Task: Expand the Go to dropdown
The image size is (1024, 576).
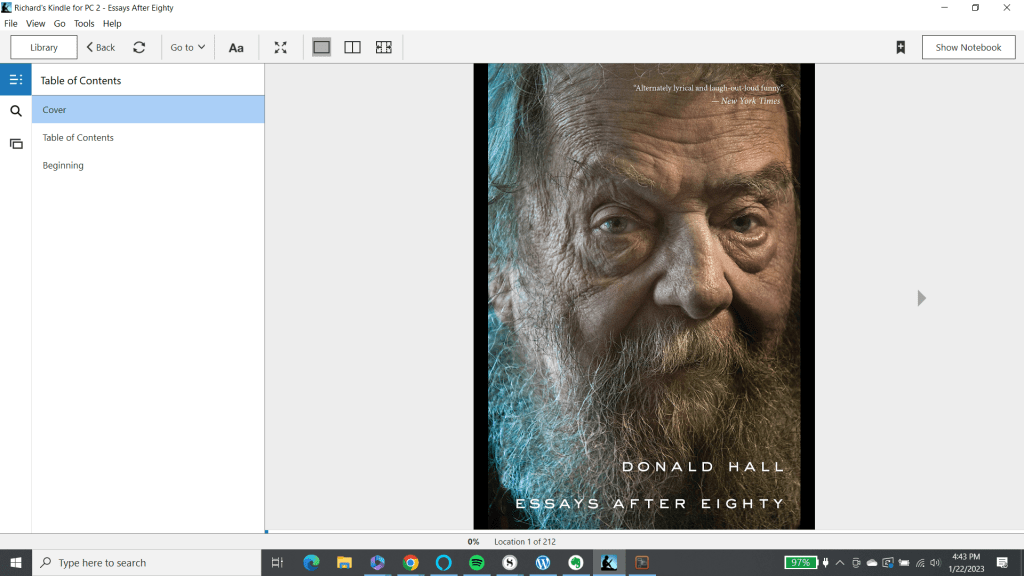Action: (187, 47)
